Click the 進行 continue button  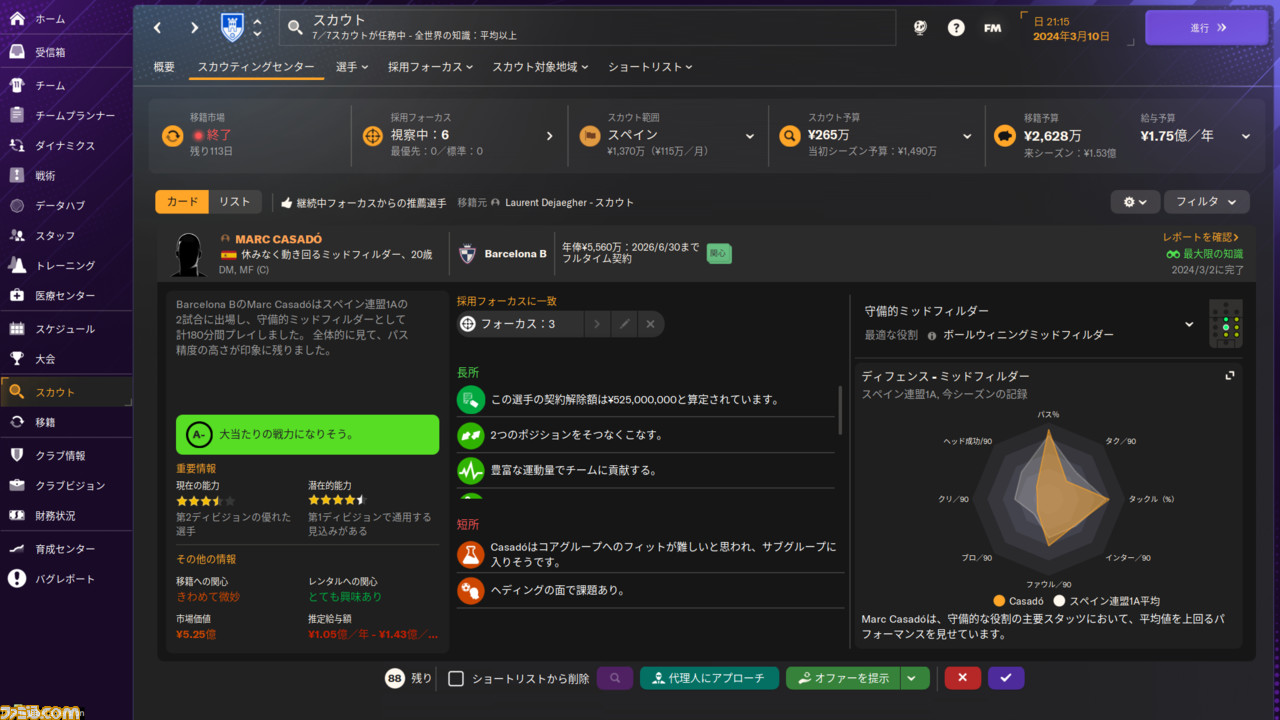[x=1206, y=28]
